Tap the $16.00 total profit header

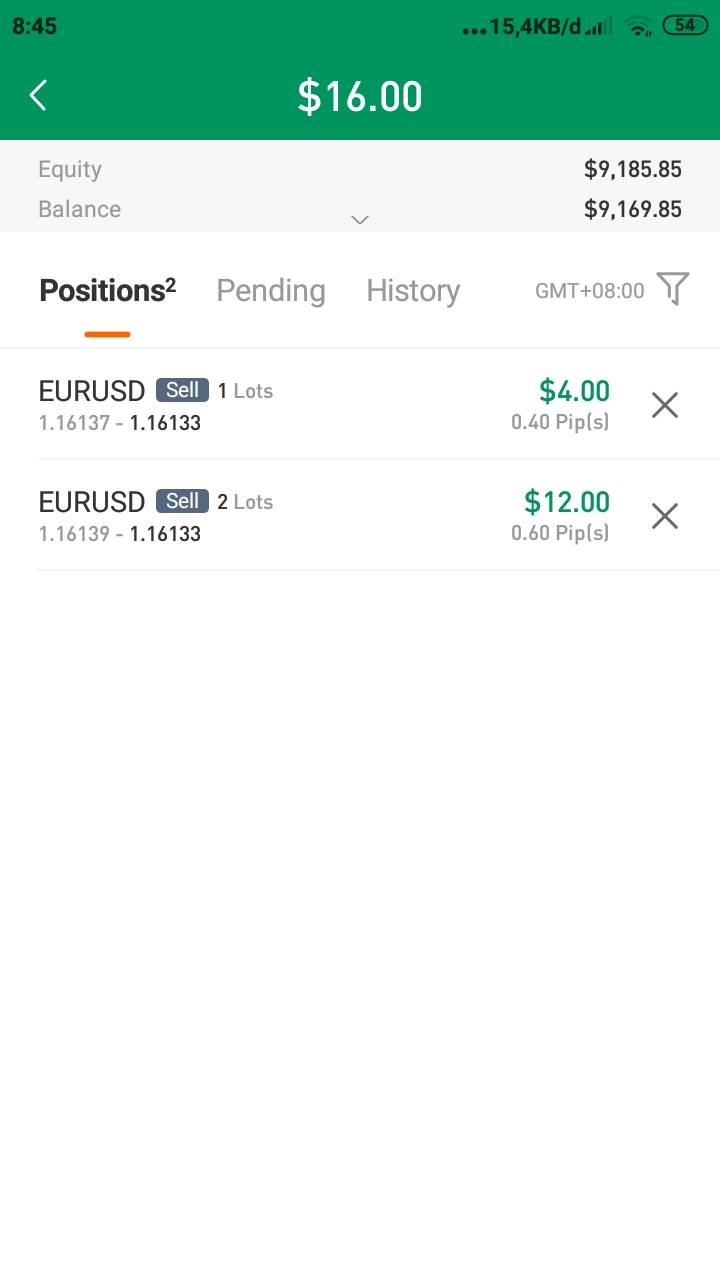coord(360,97)
